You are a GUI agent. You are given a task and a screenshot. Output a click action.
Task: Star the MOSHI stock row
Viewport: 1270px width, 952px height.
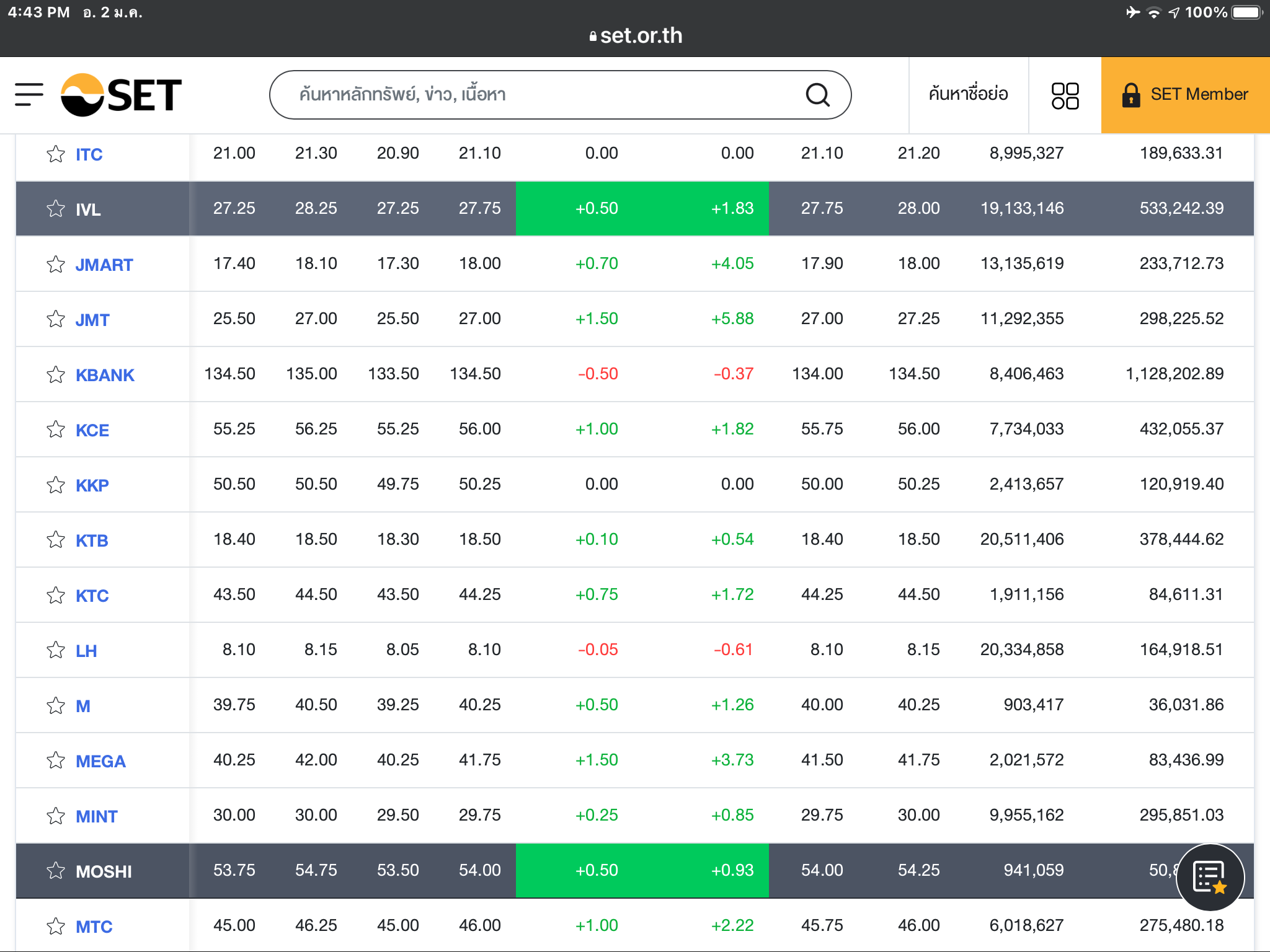tap(56, 871)
